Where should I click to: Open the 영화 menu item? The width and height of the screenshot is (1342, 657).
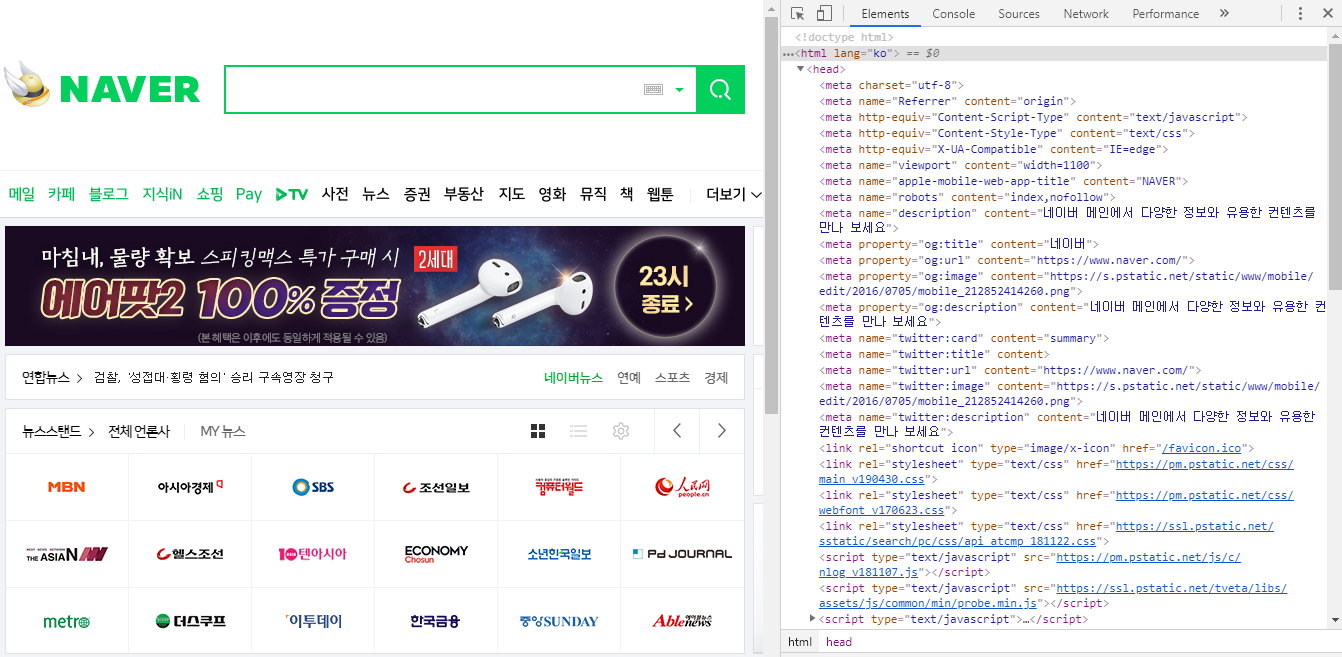coord(552,194)
